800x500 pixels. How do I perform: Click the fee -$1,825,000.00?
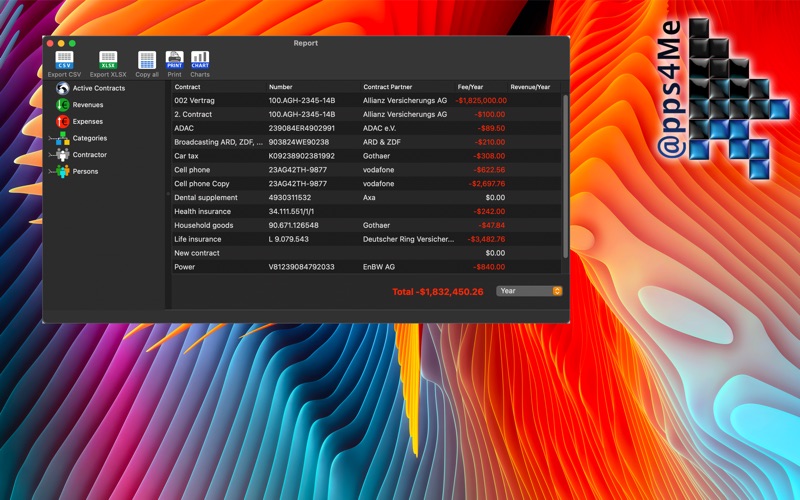click(x=481, y=101)
